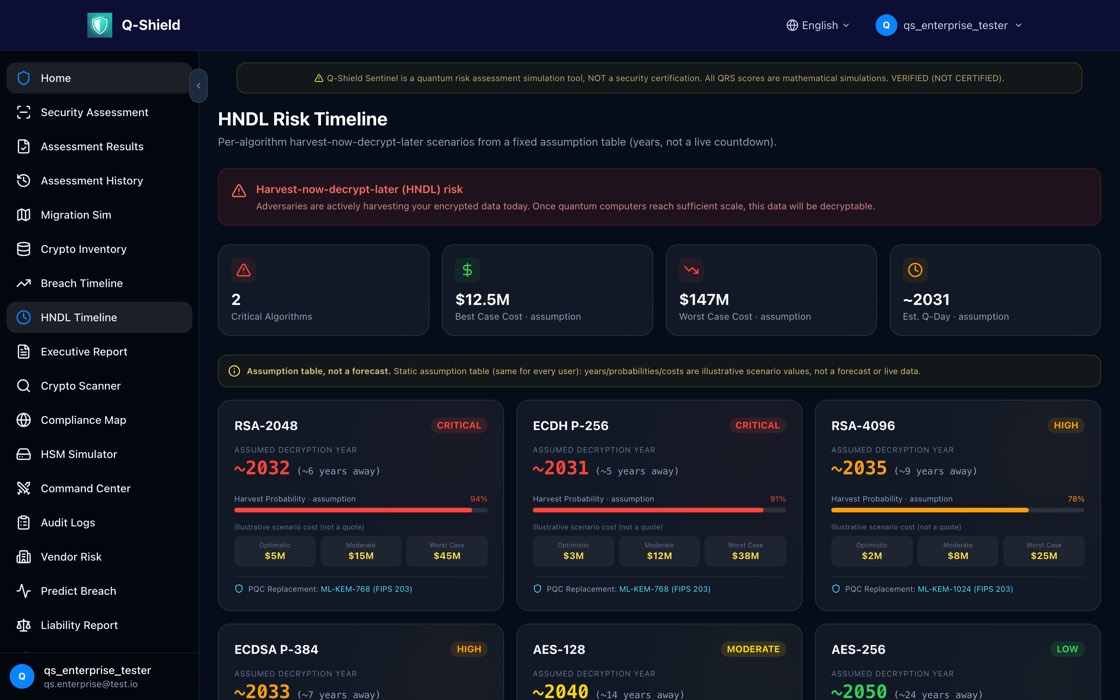The width and height of the screenshot is (1120, 700).
Task: Click the HNDL Timeline clock icon
Action: [x=24, y=317]
